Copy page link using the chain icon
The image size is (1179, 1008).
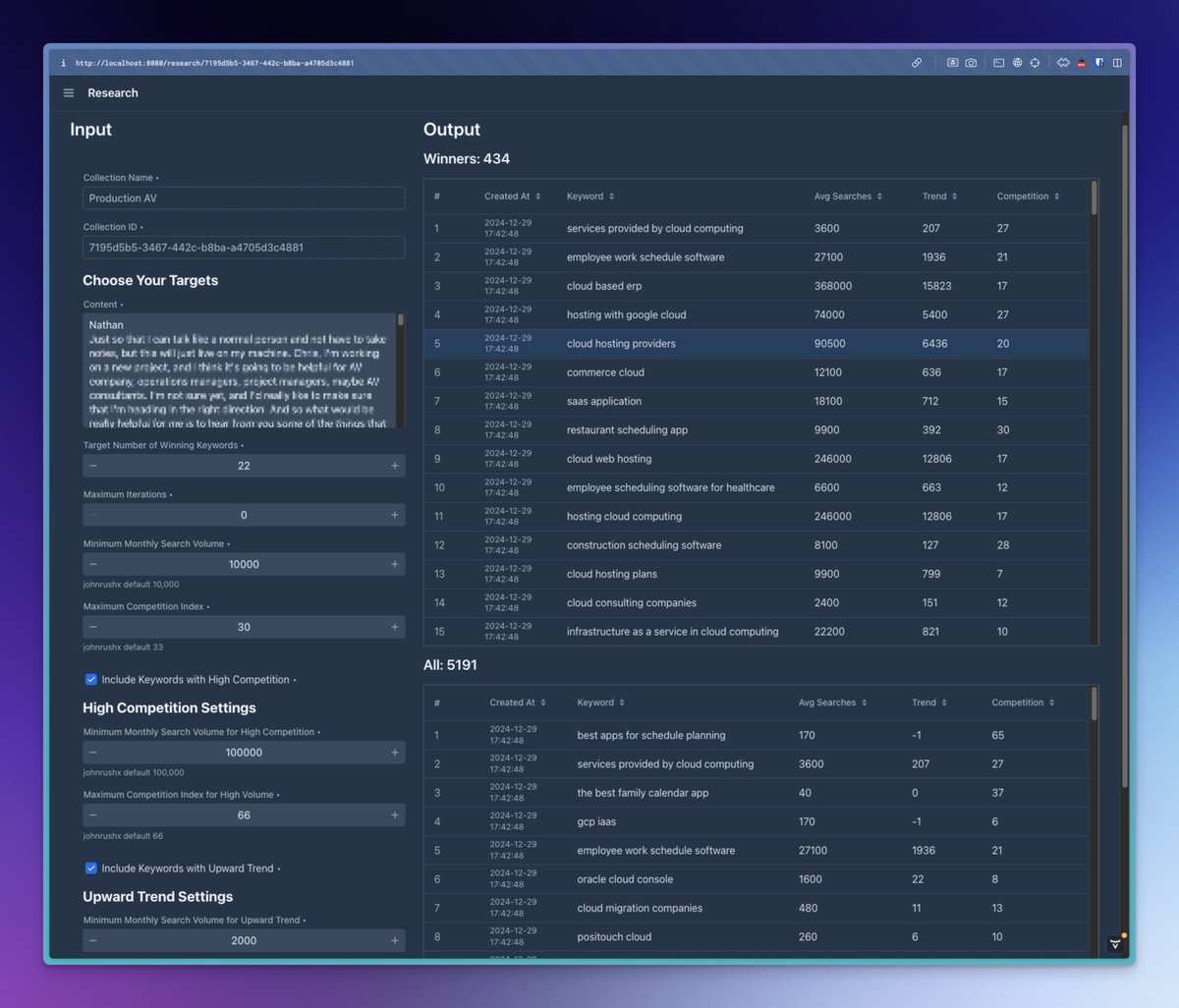pyautogui.click(x=917, y=63)
